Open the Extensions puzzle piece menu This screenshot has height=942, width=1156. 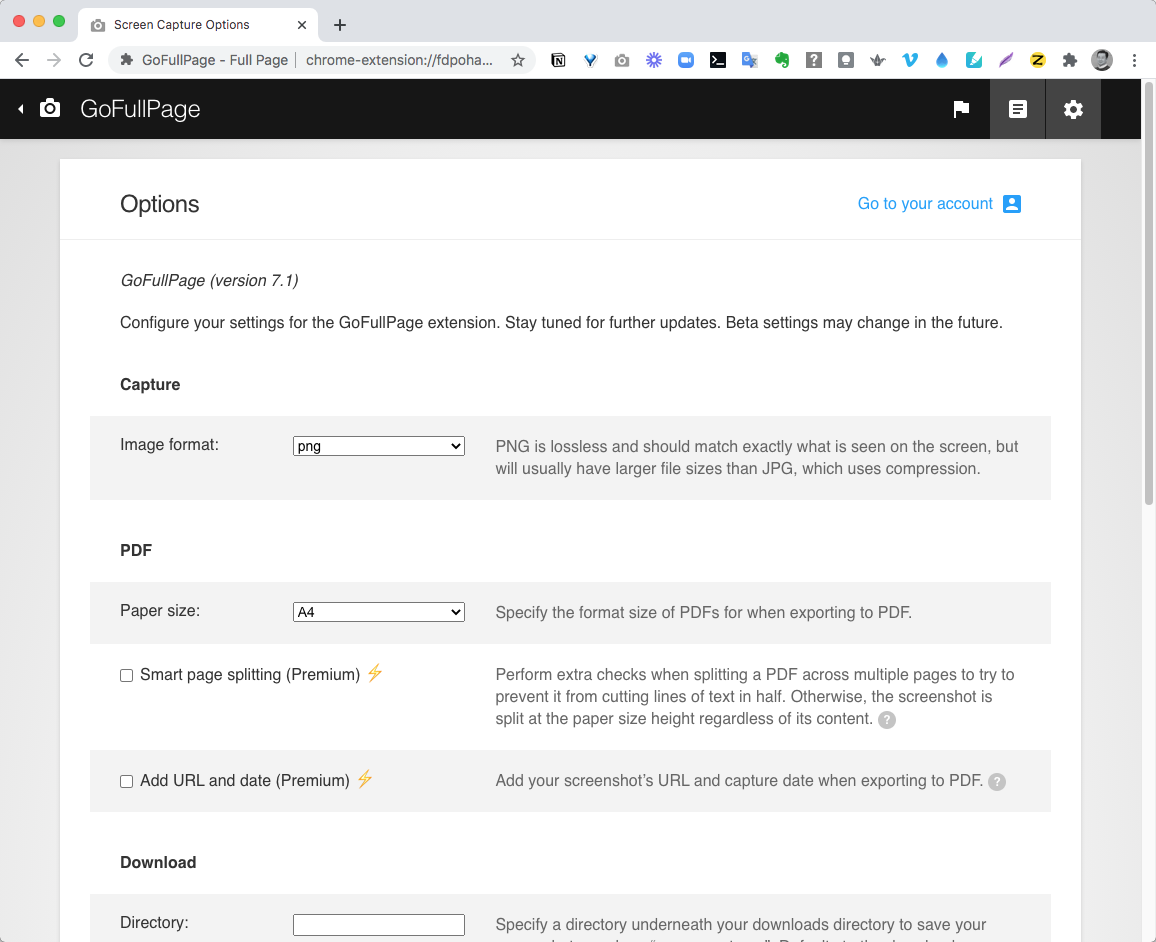[x=1070, y=60]
